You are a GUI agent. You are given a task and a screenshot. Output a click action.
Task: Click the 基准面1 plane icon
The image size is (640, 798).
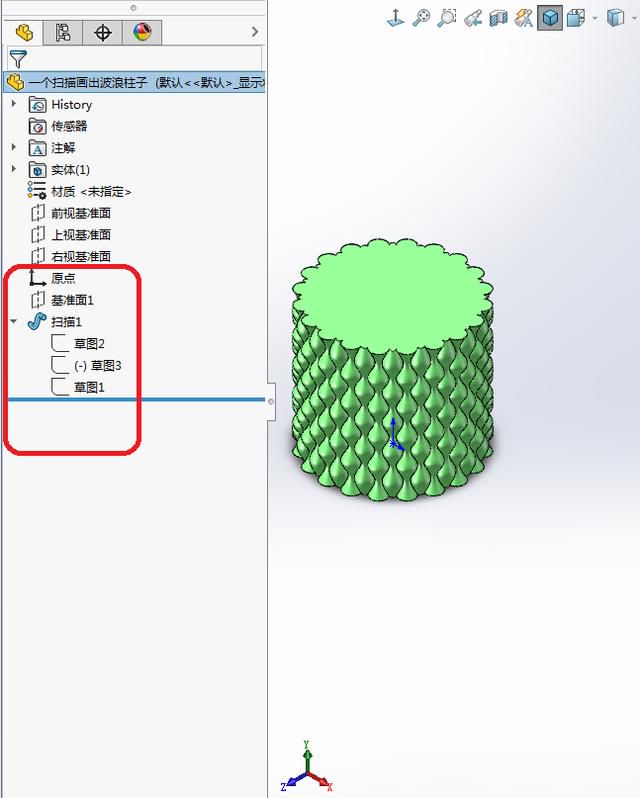(x=38, y=300)
